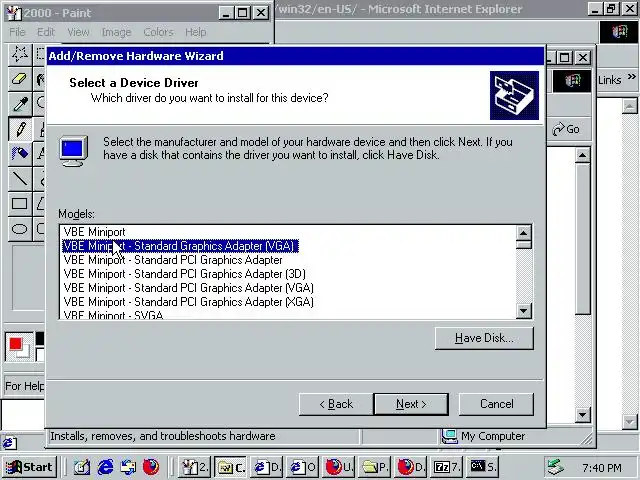Click the Models list scroll down arrow

(x=524, y=311)
